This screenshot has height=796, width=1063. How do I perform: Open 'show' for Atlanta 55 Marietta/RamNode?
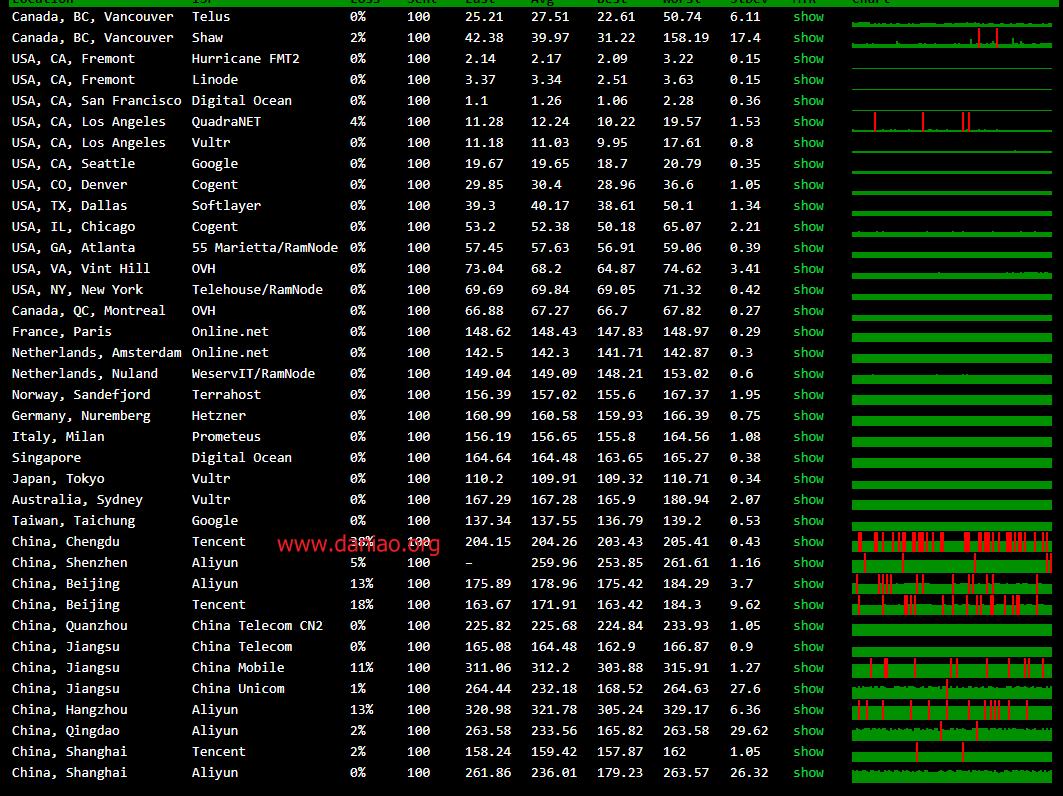tap(808, 248)
